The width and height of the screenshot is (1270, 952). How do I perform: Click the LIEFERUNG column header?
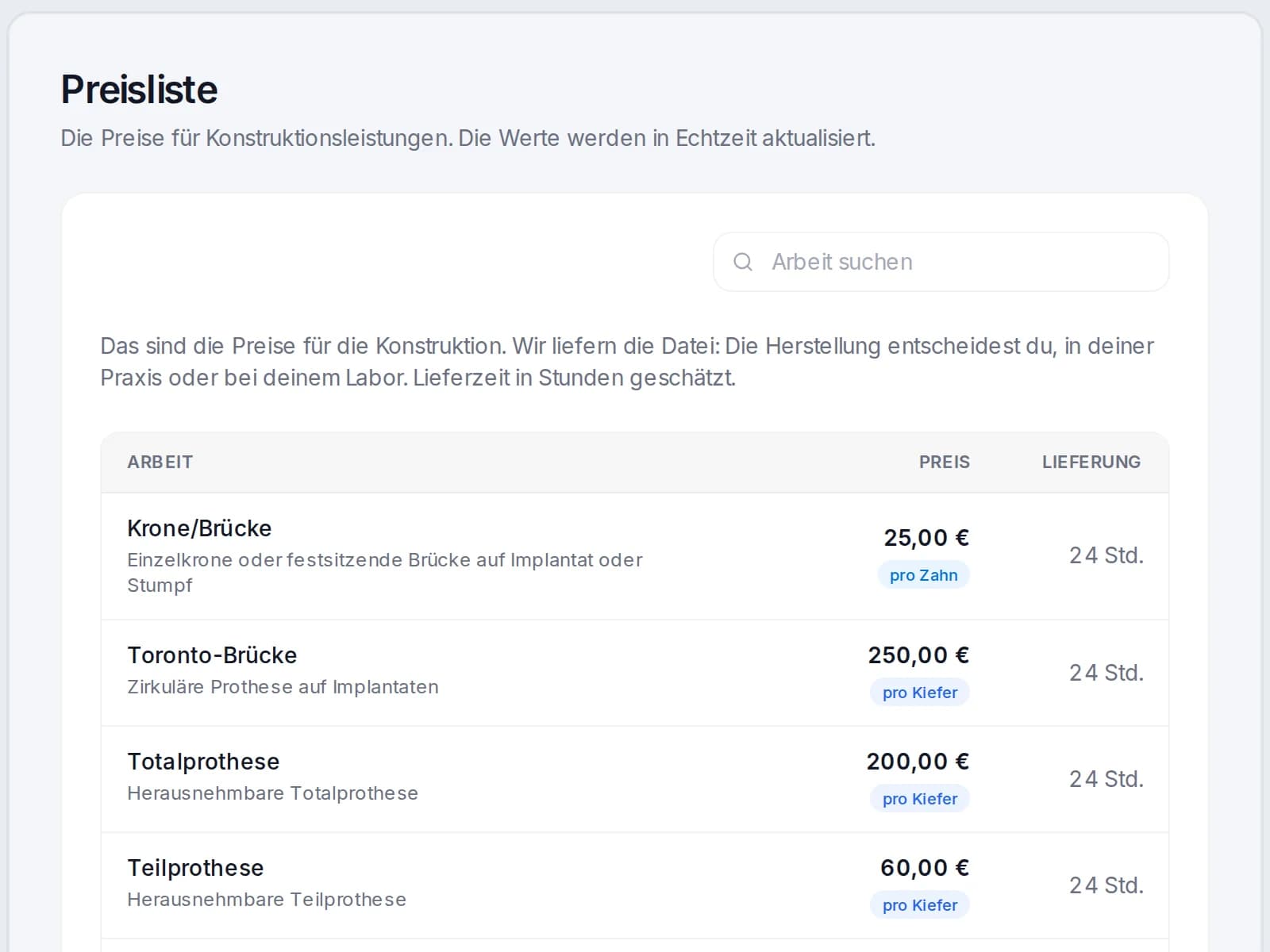1091,462
